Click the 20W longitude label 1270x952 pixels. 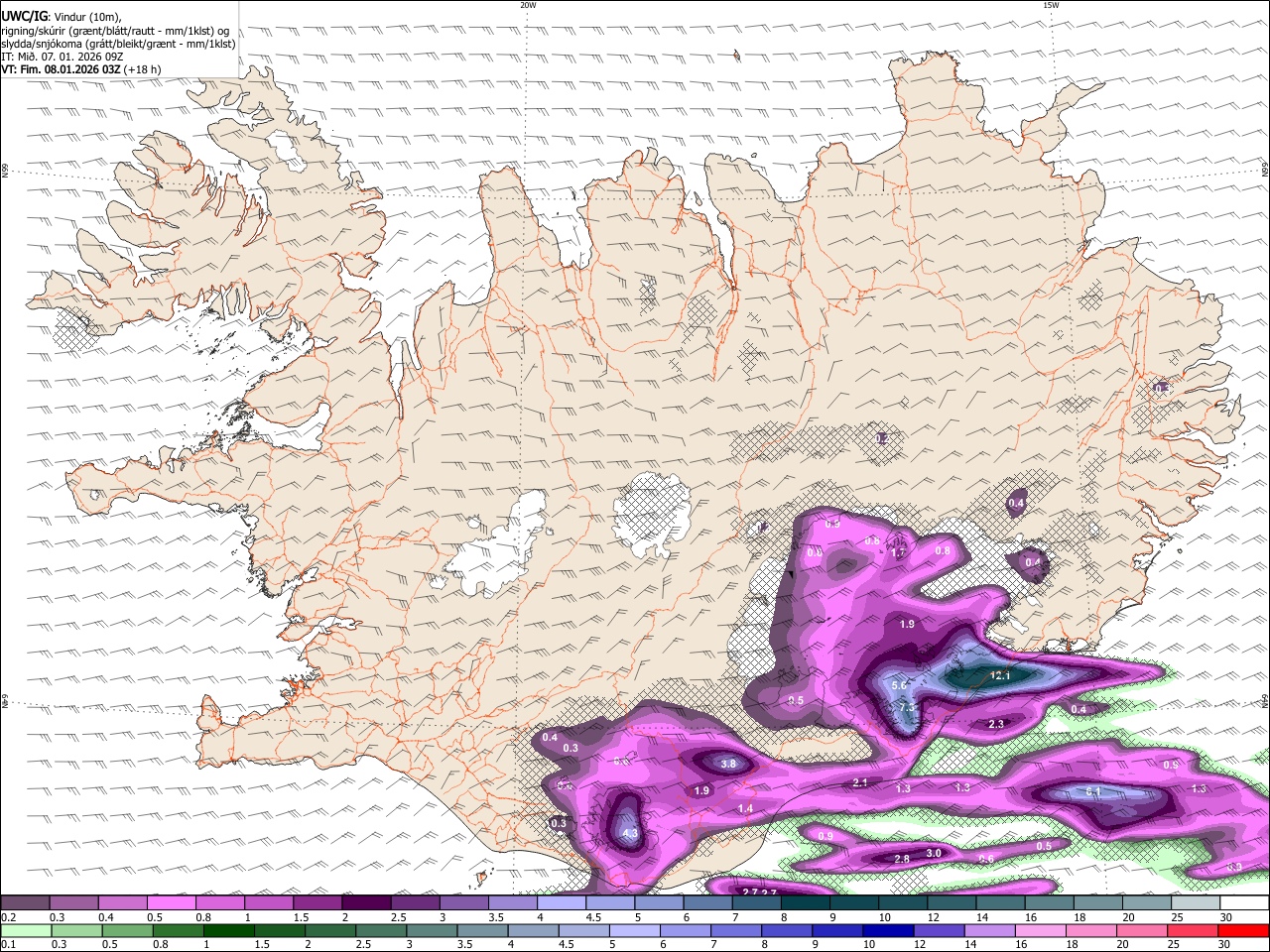528,5
